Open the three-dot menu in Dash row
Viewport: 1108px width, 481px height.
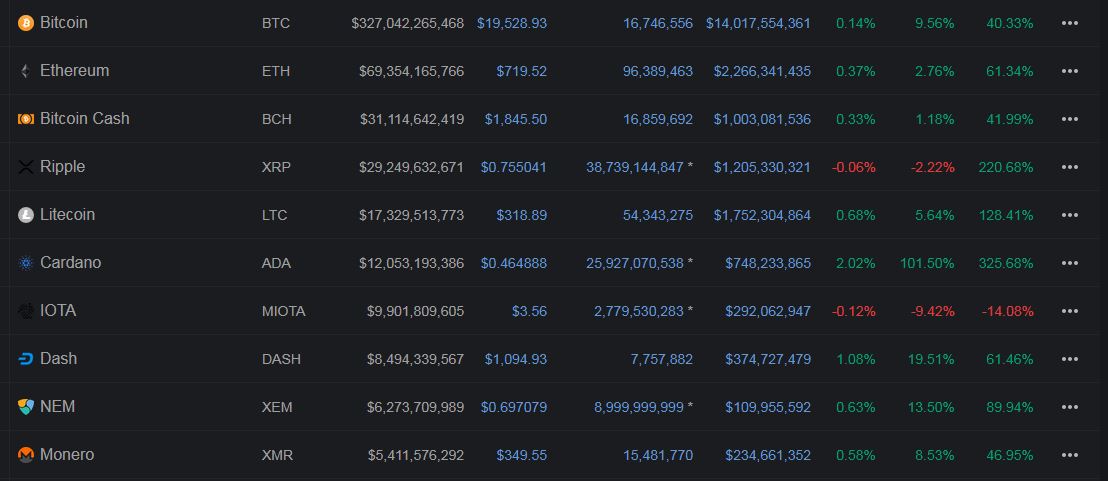tap(1070, 360)
